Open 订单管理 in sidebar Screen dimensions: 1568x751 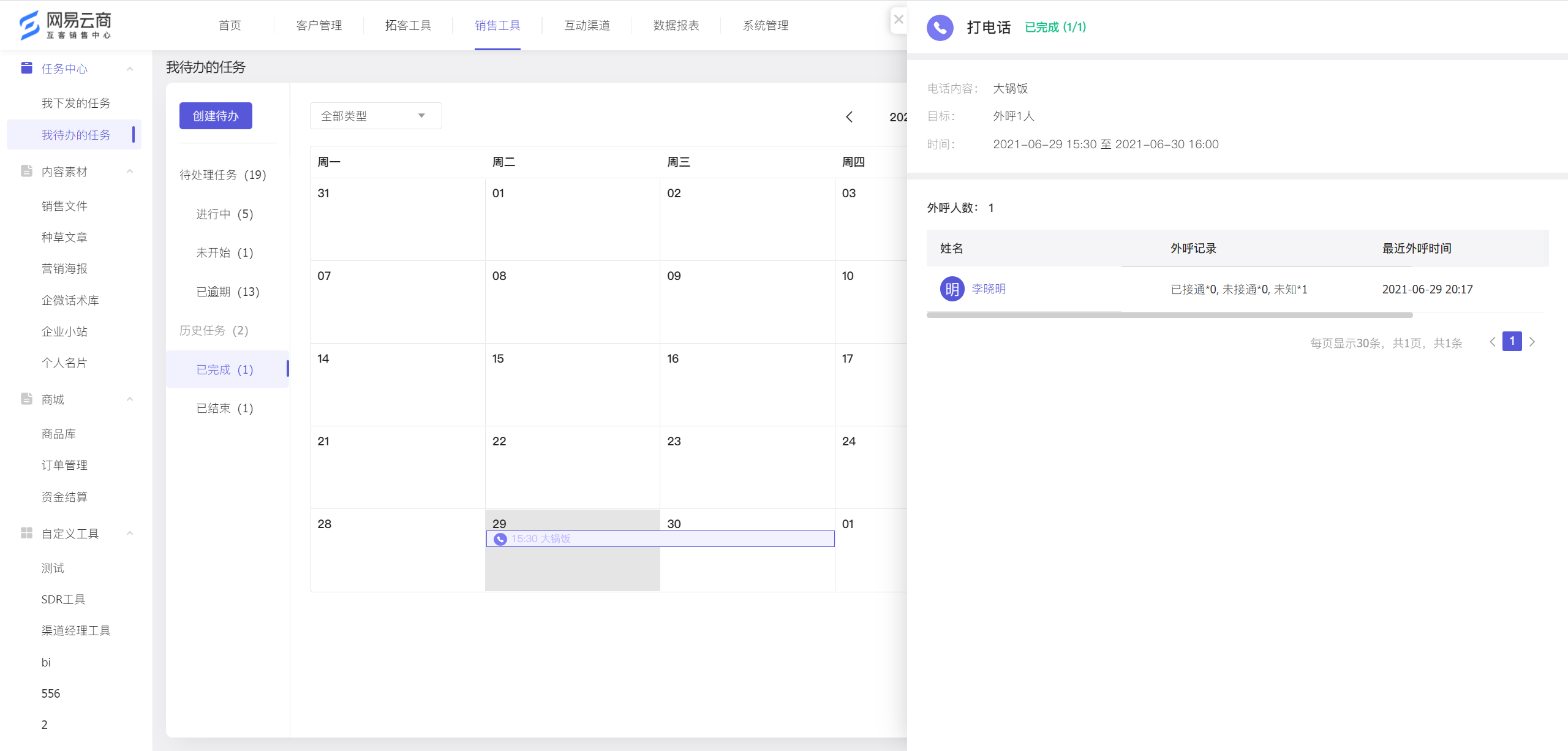pyautogui.click(x=64, y=465)
